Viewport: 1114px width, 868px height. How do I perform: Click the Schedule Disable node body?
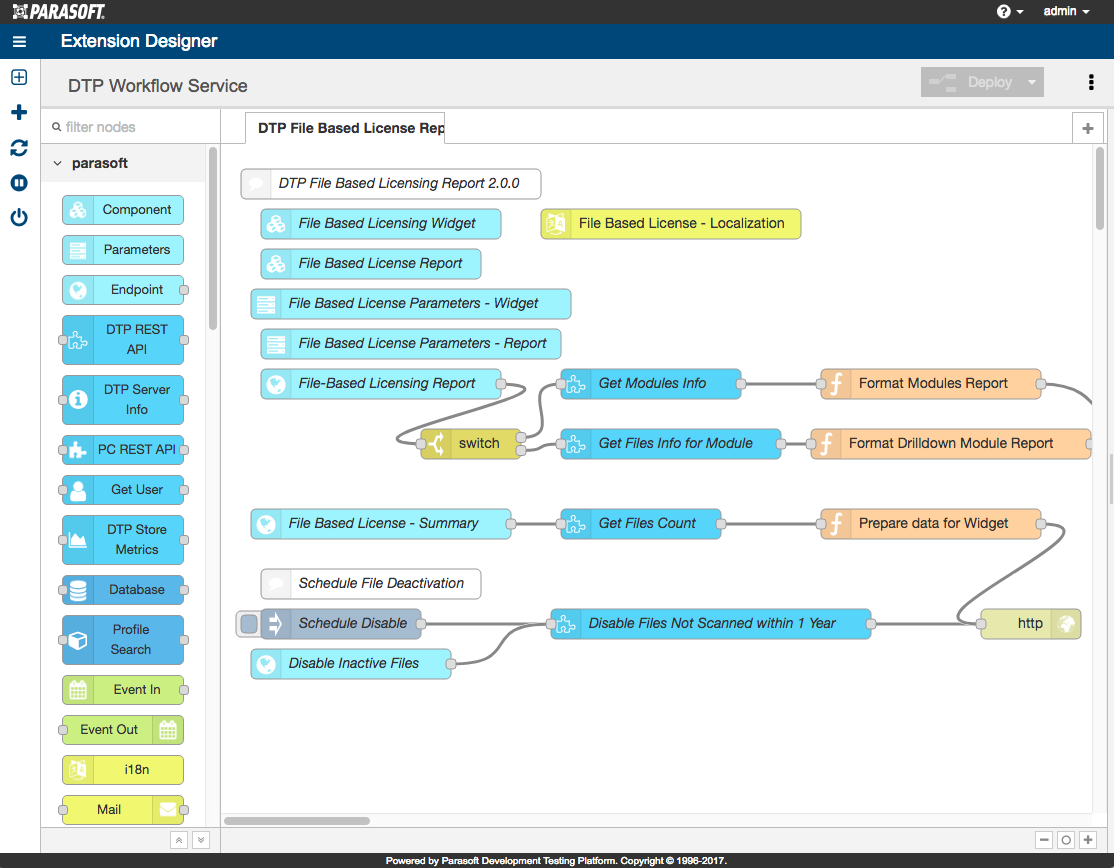pos(341,624)
